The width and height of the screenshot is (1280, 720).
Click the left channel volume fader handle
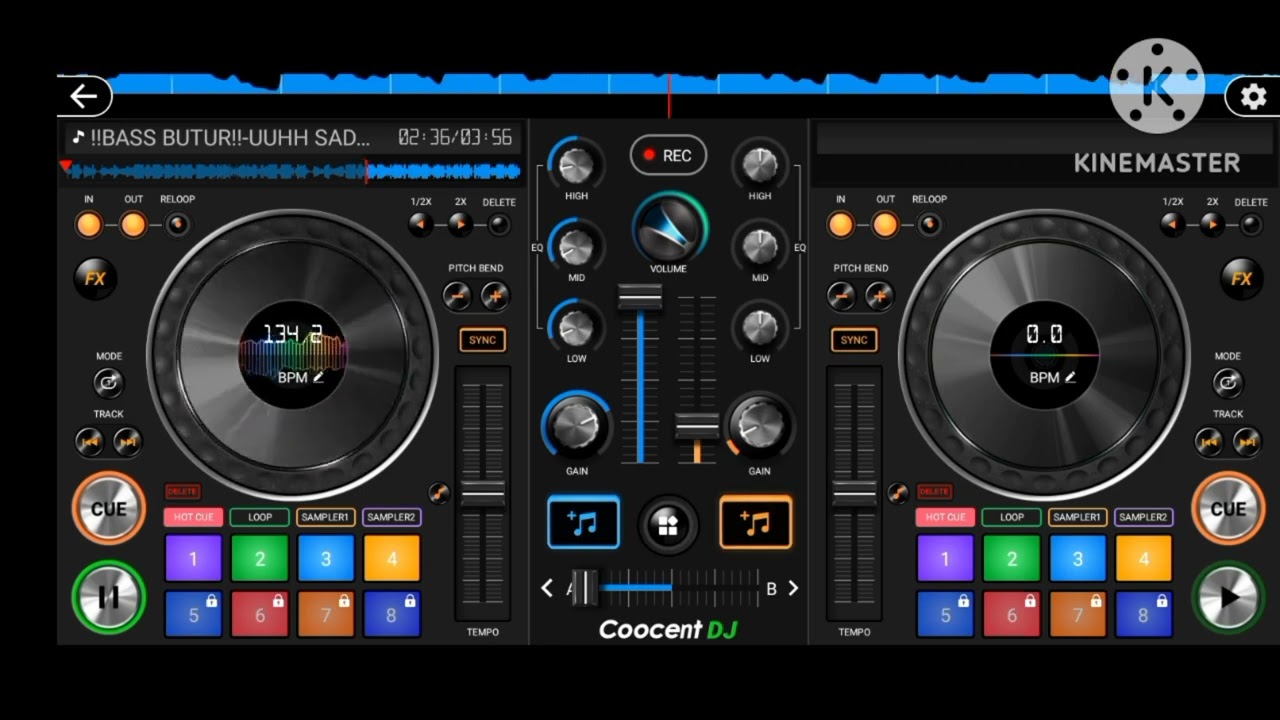point(640,298)
